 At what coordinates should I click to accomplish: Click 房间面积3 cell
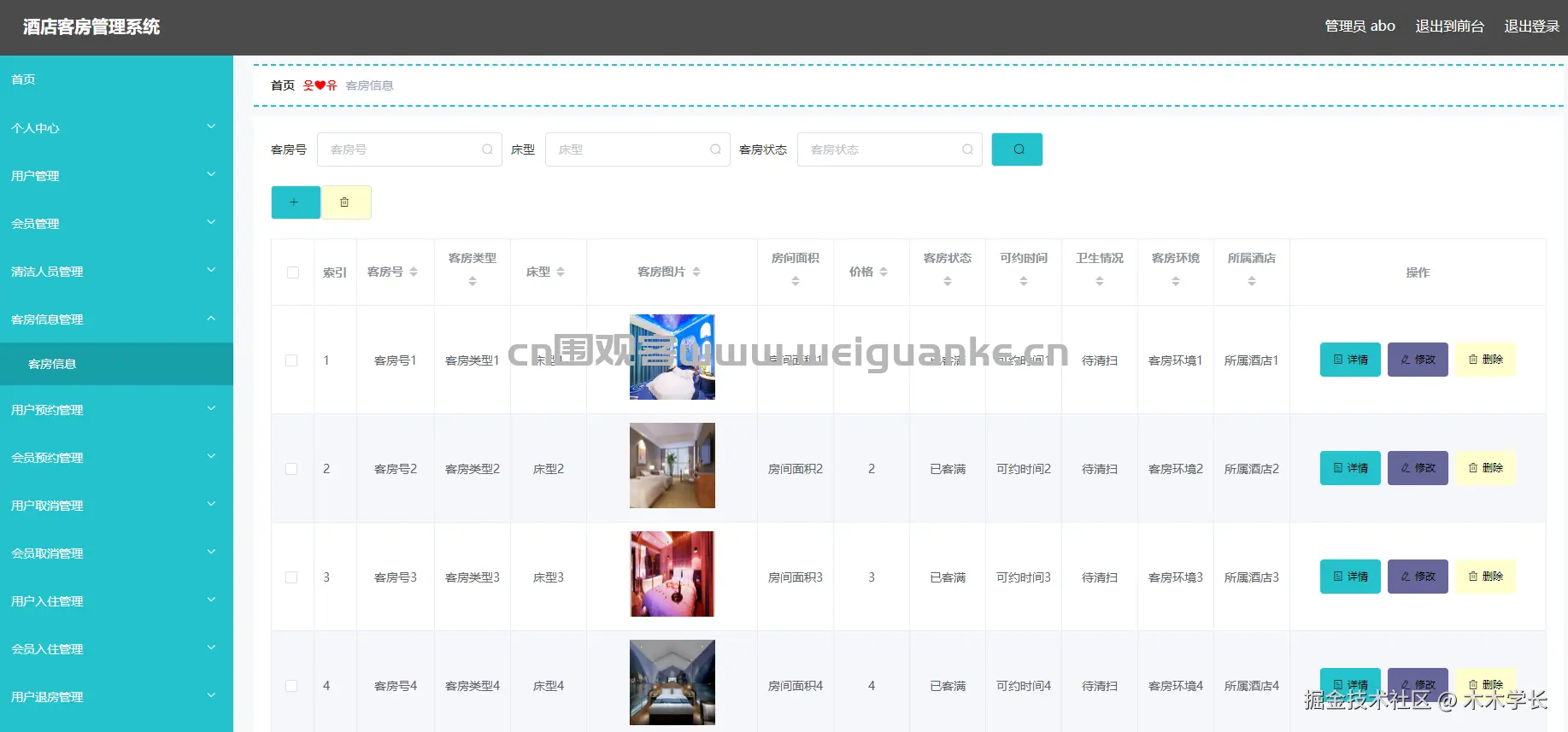[796, 577]
